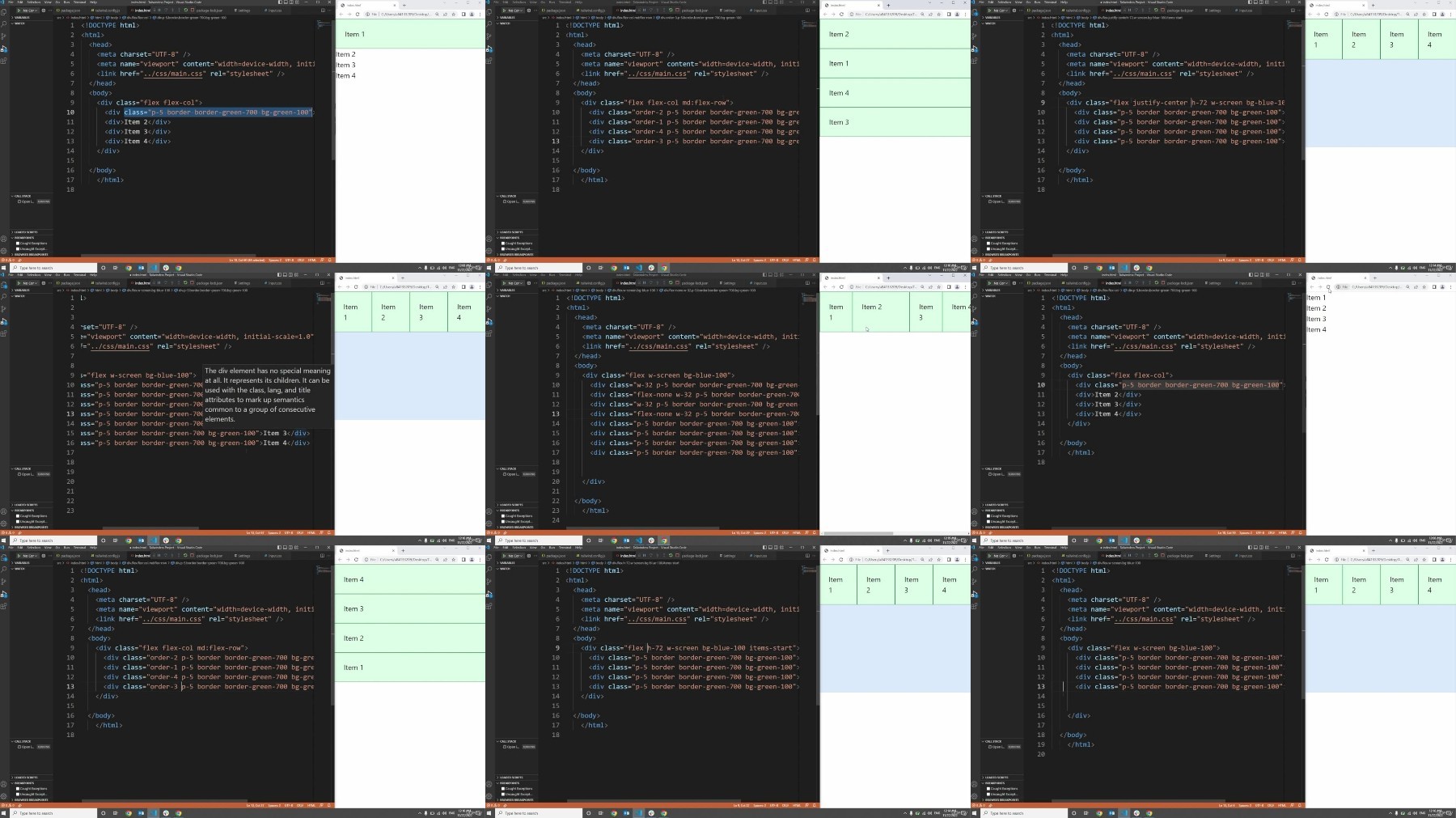This screenshot has width=1456, height=818.
Task: Click HTML language mode in top-left status bar
Action: pos(311,260)
